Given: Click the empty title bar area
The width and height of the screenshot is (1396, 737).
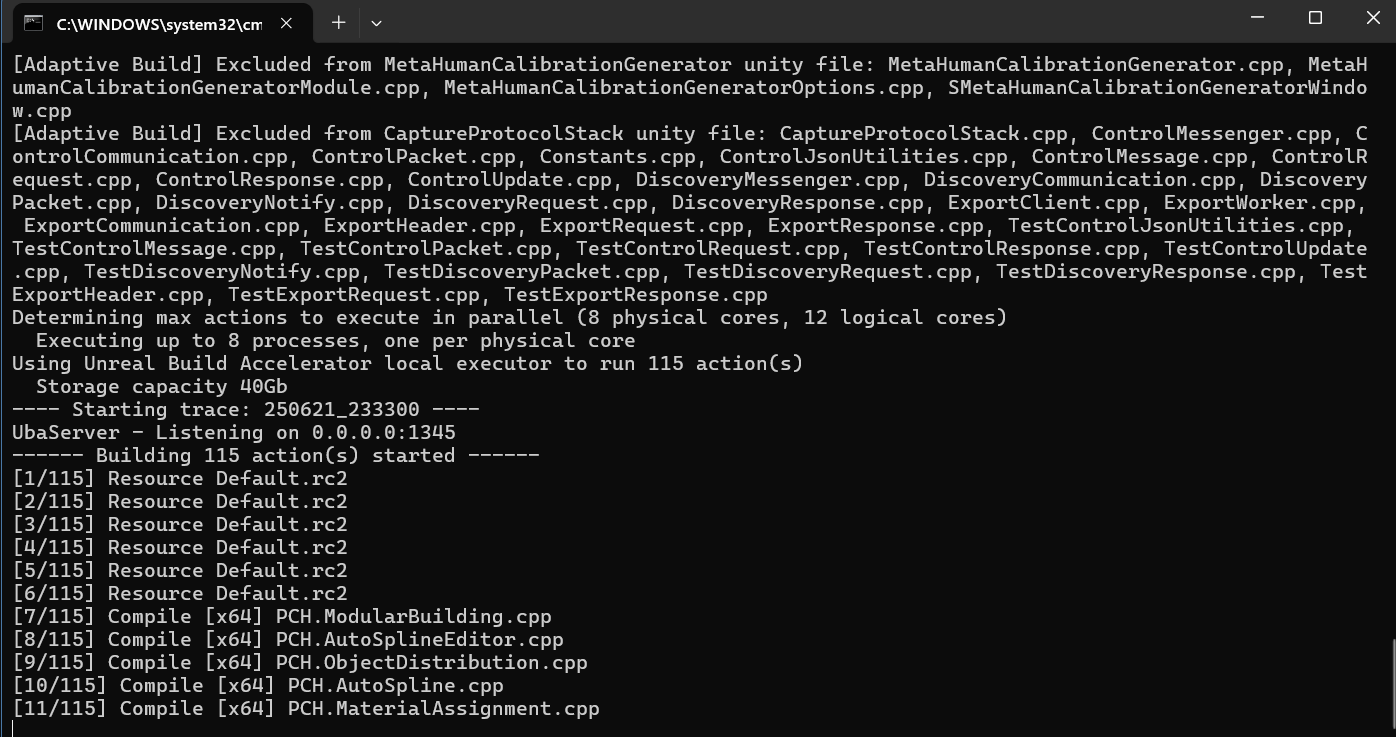Looking at the screenshot, I should [x=800, y=22].
